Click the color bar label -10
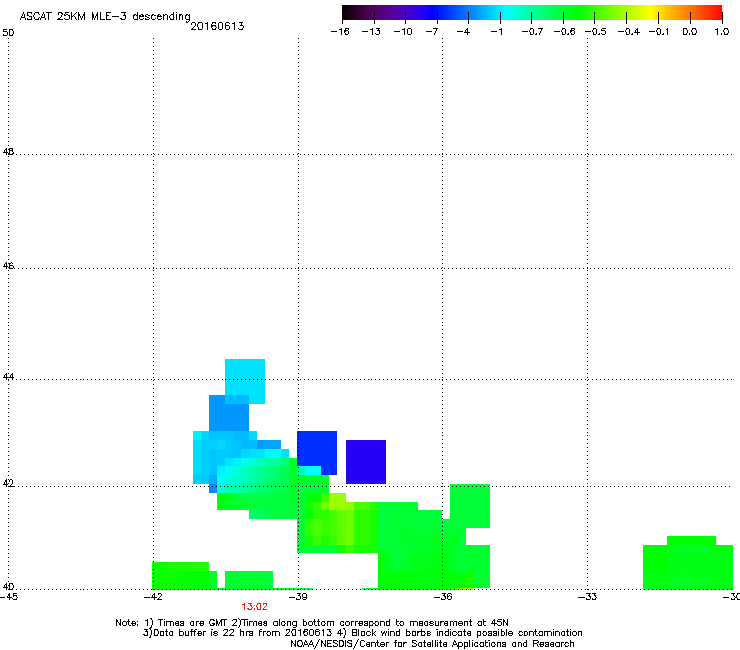Viewport: 740px width, 650px height. [x=403, y=32]
